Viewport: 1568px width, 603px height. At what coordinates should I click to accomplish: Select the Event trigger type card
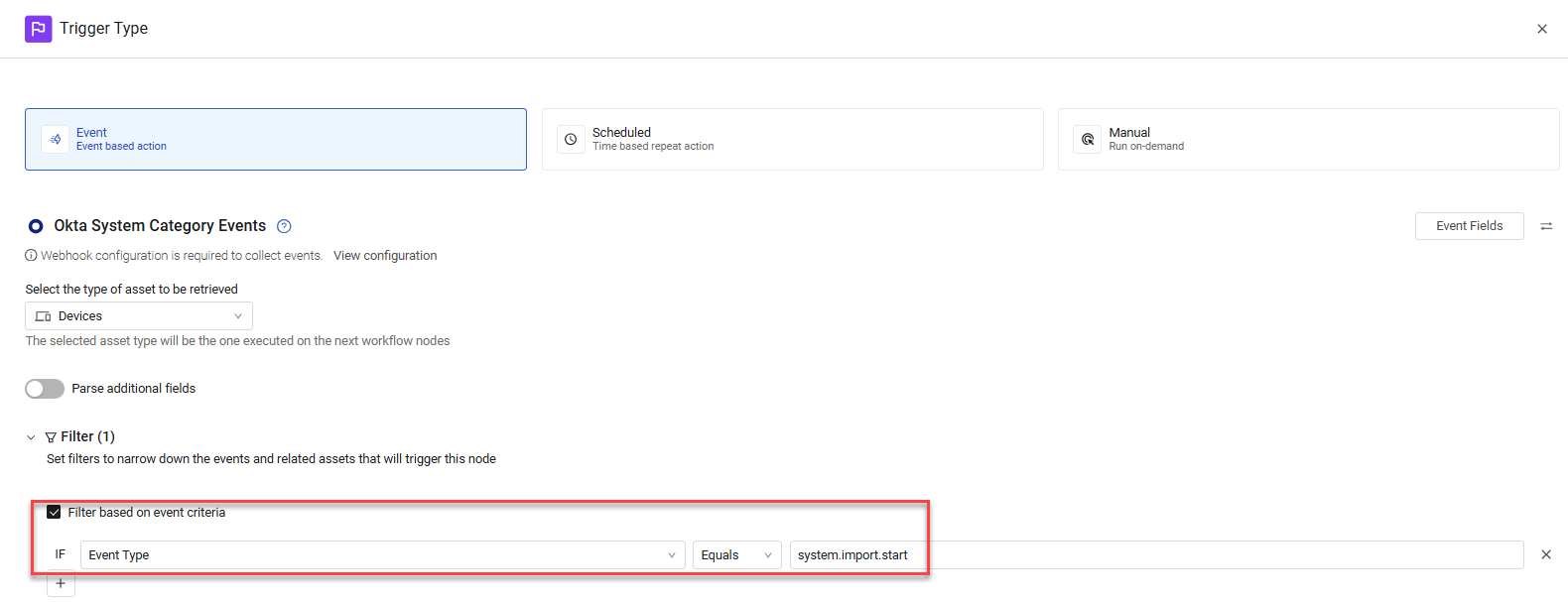pyautogui.click(x=276, y=139)
